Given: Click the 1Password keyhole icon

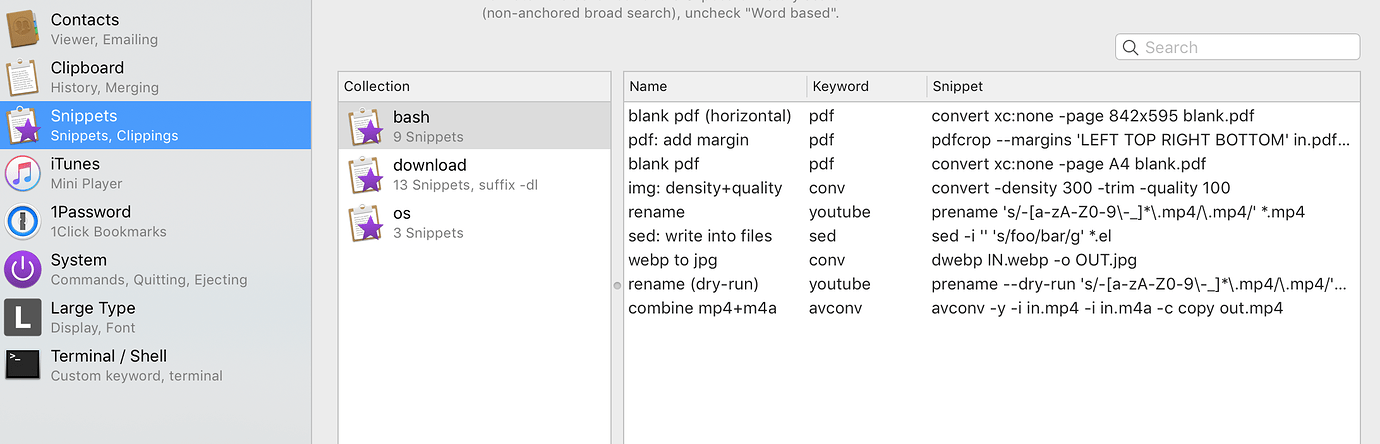Looking at the screenshot, I should coord(23,221).
